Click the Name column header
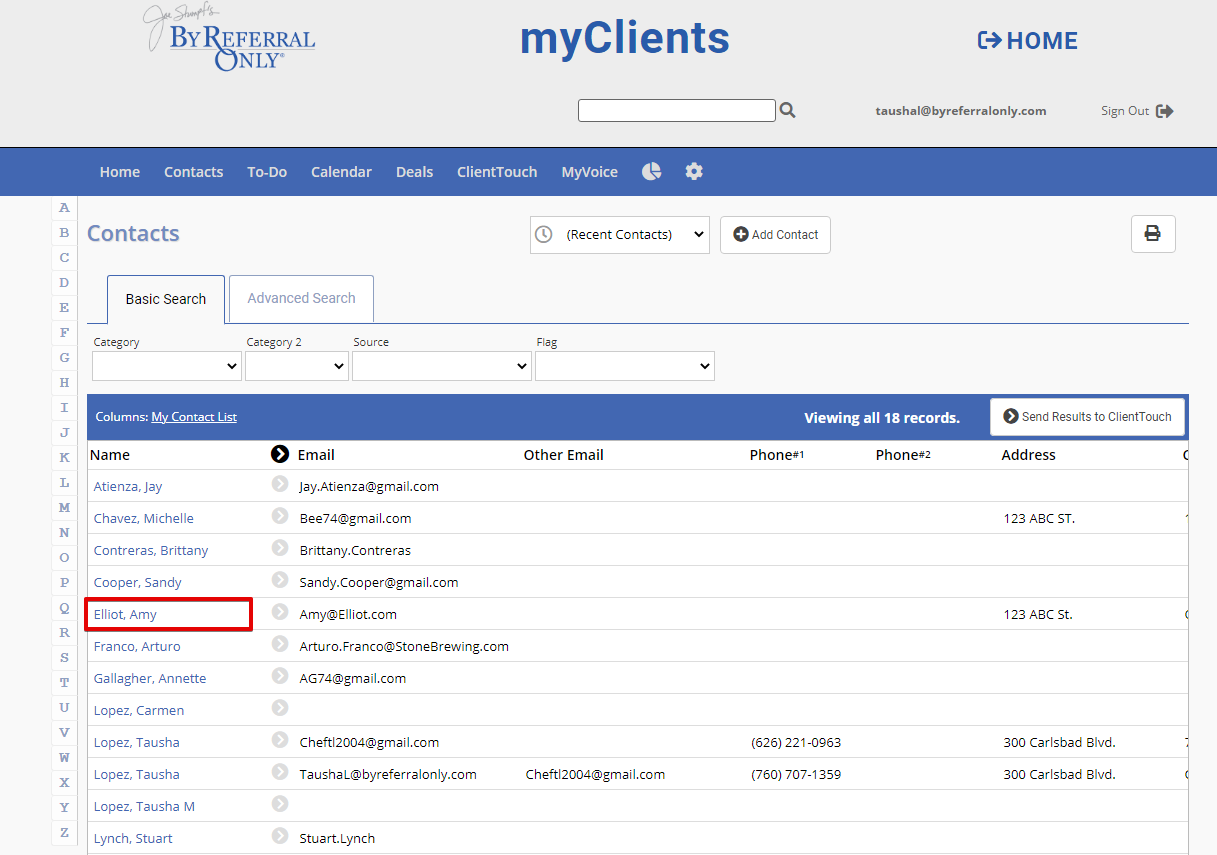This screenshot has height=855, width=1217. tap(110, 455)
